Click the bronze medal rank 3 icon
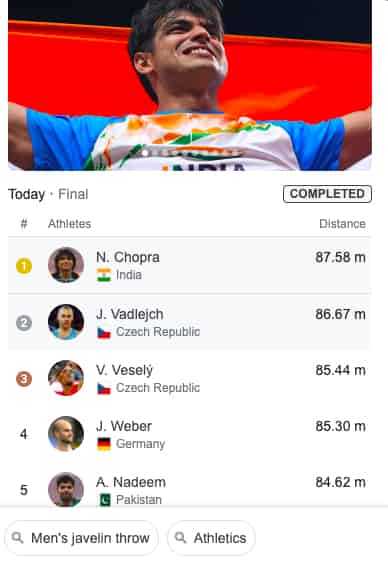Image resolution: width=388 pixels, height=567 pixels. point(24,379)
